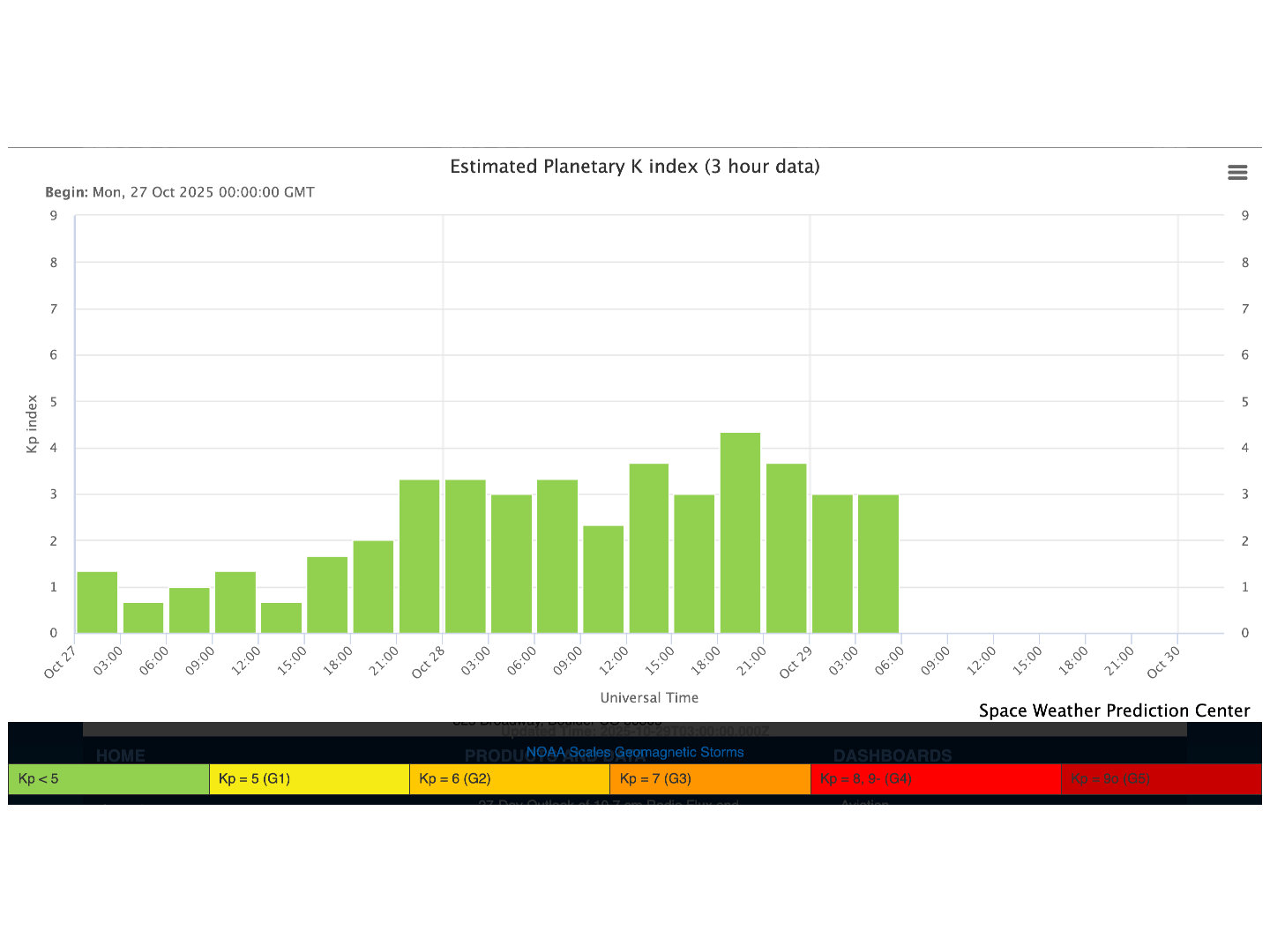Click the green Kp < 5 legend swatch
Screen dimensions: 1270x952
(x=108, y=779)
